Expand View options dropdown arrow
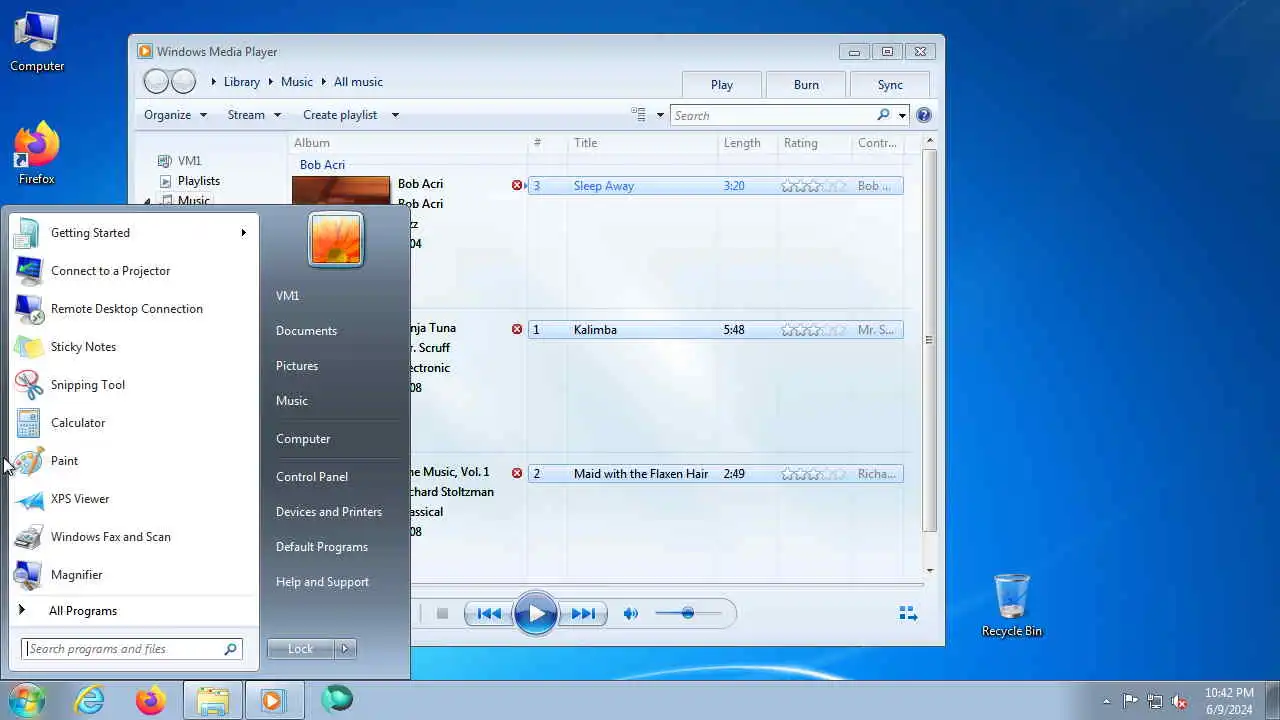The image size is (1280, 720). click(x=660, y=115)
